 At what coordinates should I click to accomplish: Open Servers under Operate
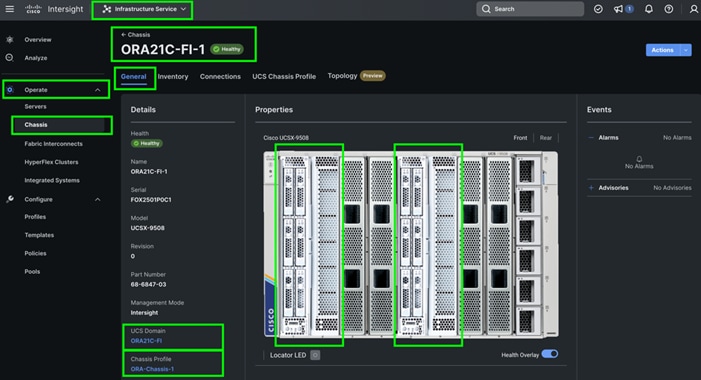[35, 106]
